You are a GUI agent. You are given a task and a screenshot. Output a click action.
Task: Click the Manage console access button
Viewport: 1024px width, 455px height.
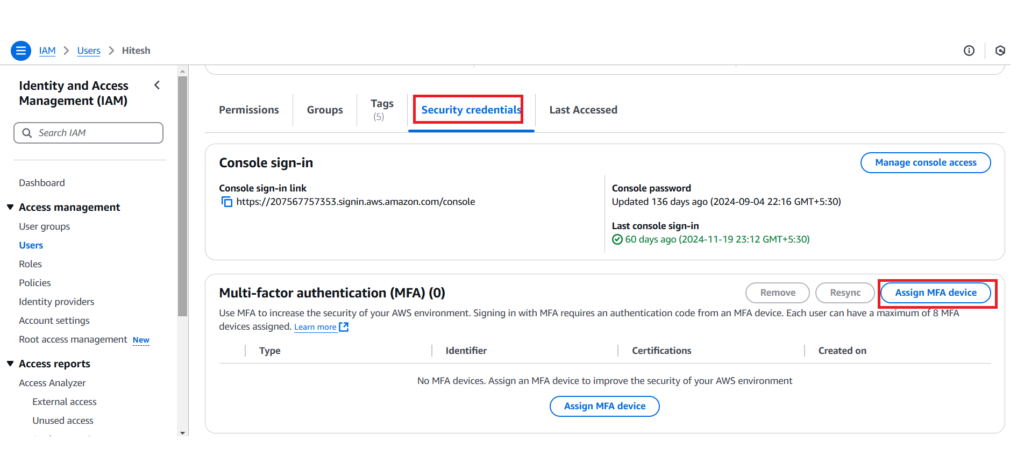tap(925, 162)
